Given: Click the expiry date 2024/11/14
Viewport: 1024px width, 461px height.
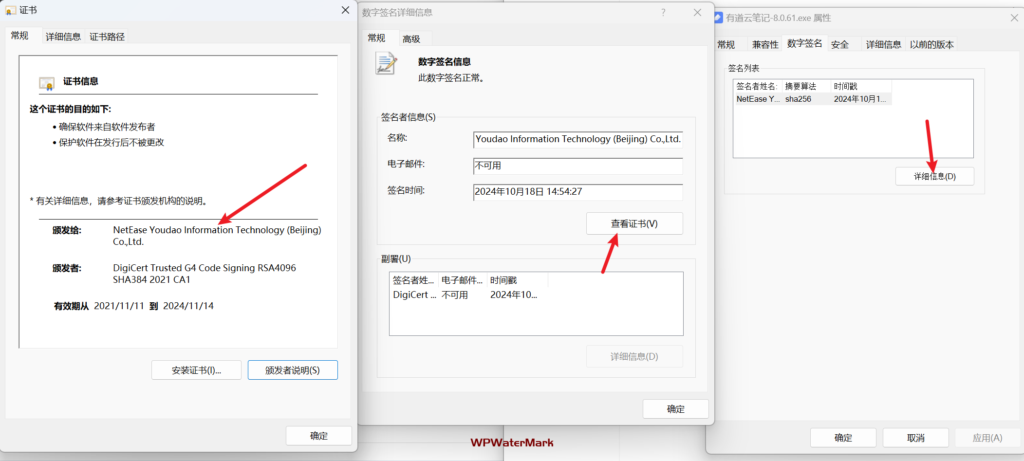Looking at the screenshot, I should 188,305.
